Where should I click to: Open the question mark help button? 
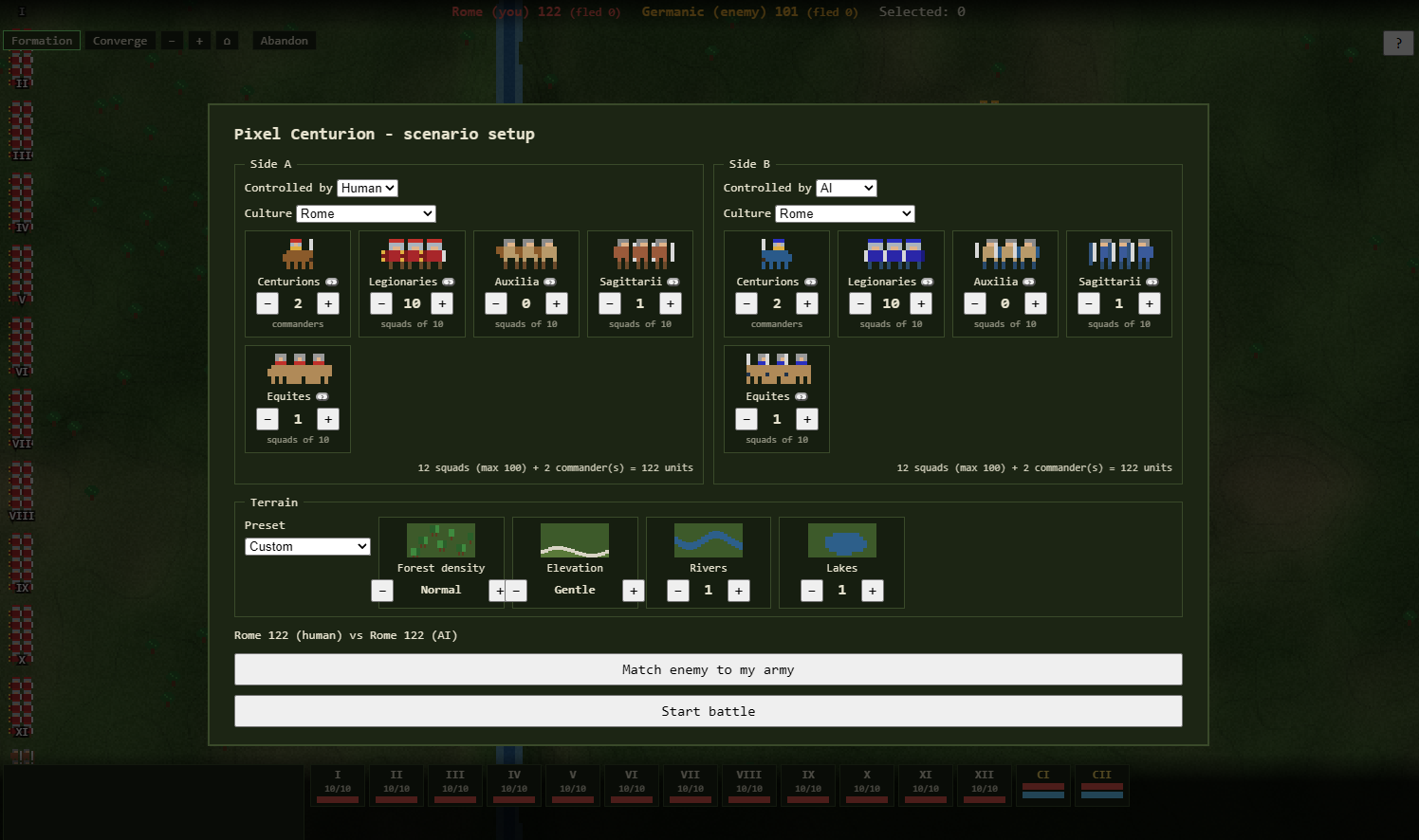pyautogui.click(x=1398, y=43)
